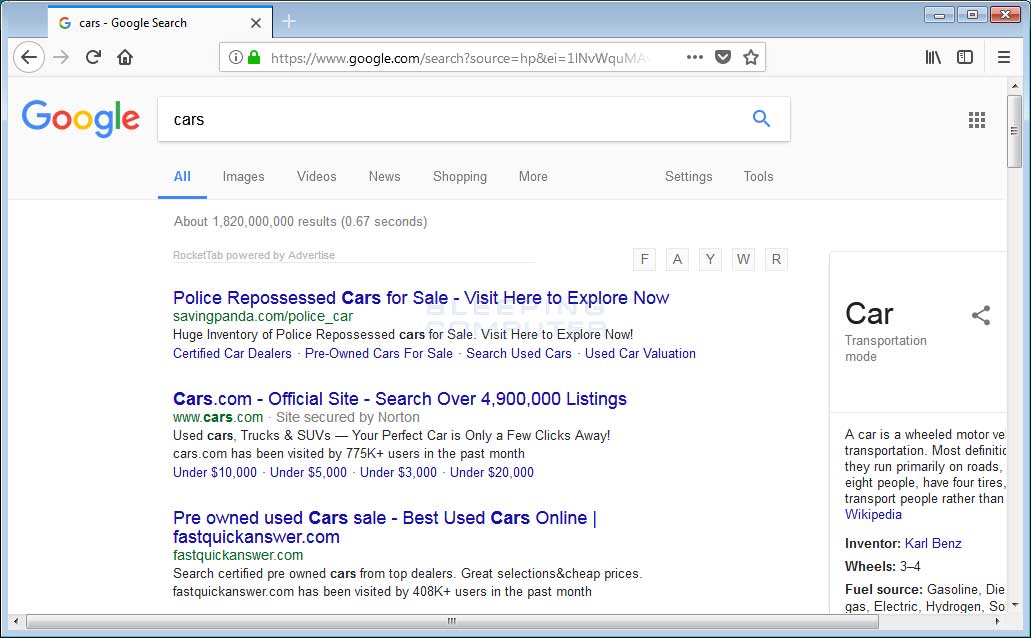Switch to the Images results tab
Image resolution: width=1031 pixels, height=638 pixels.
click(243, 176)
